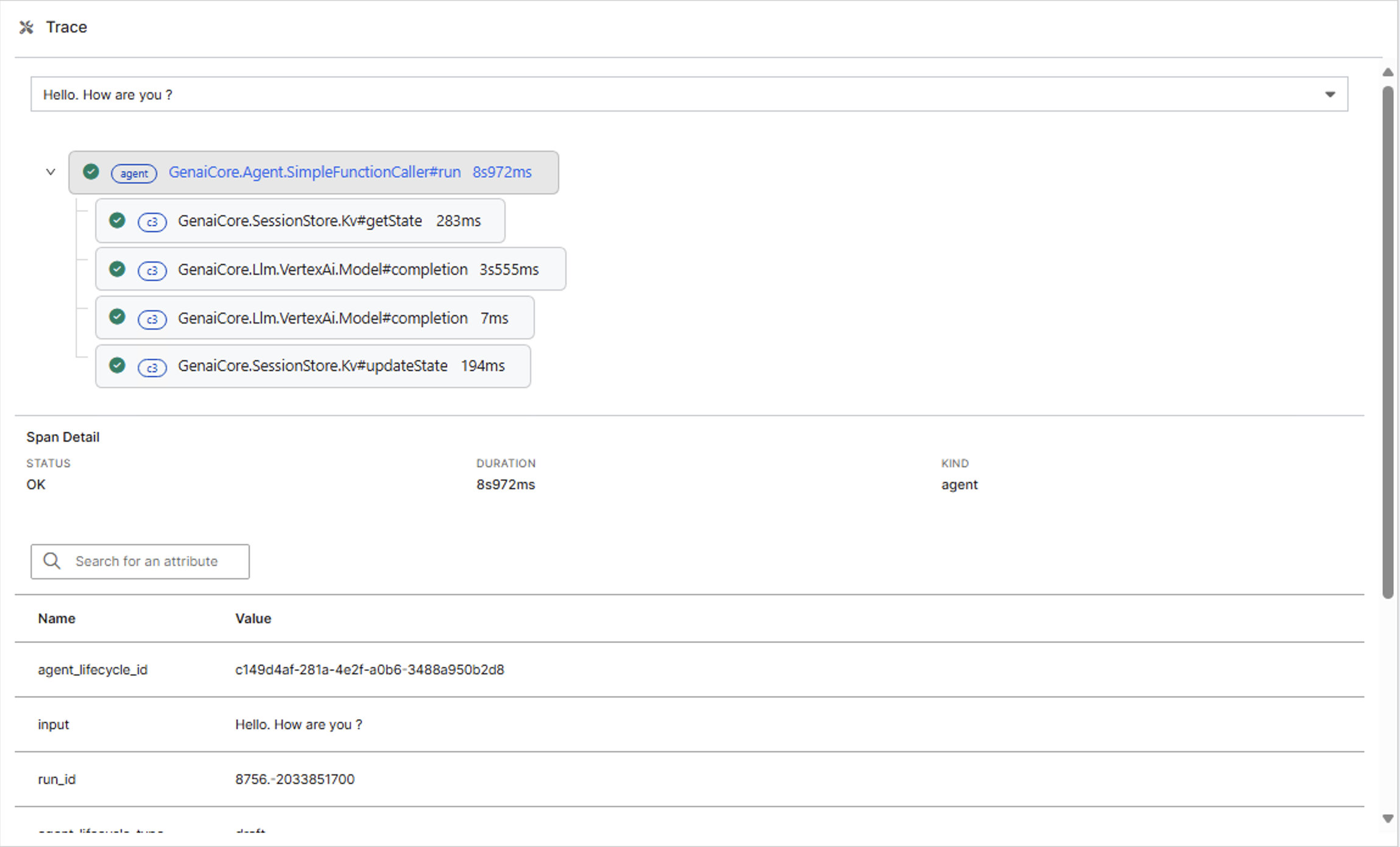Viewport: 1400px width, 847px height.
Task: Click green check on 3s555ms completion span
Action: 117,269
